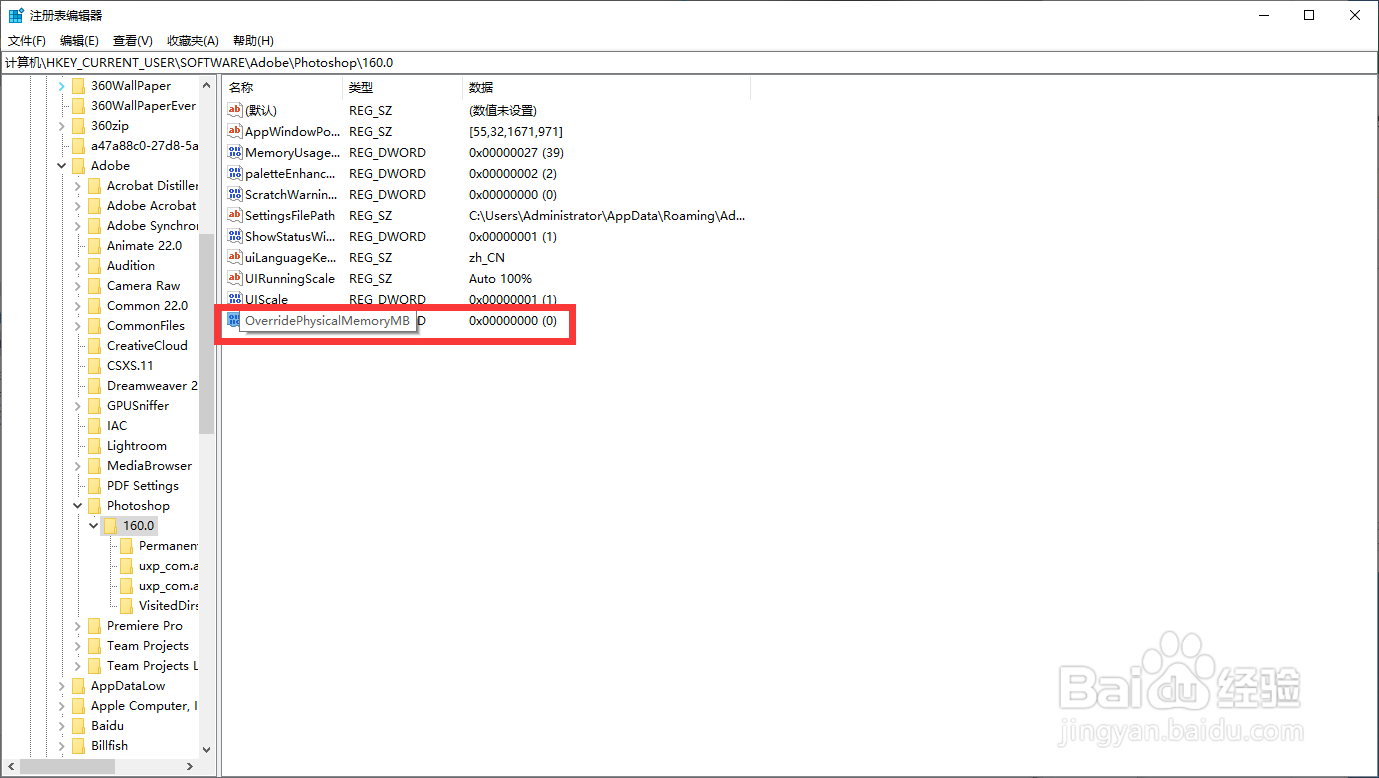This screenshot has width=1379, height=778.
Task: Collapse the 160.0 key in the tree
Action: (94, 525)
